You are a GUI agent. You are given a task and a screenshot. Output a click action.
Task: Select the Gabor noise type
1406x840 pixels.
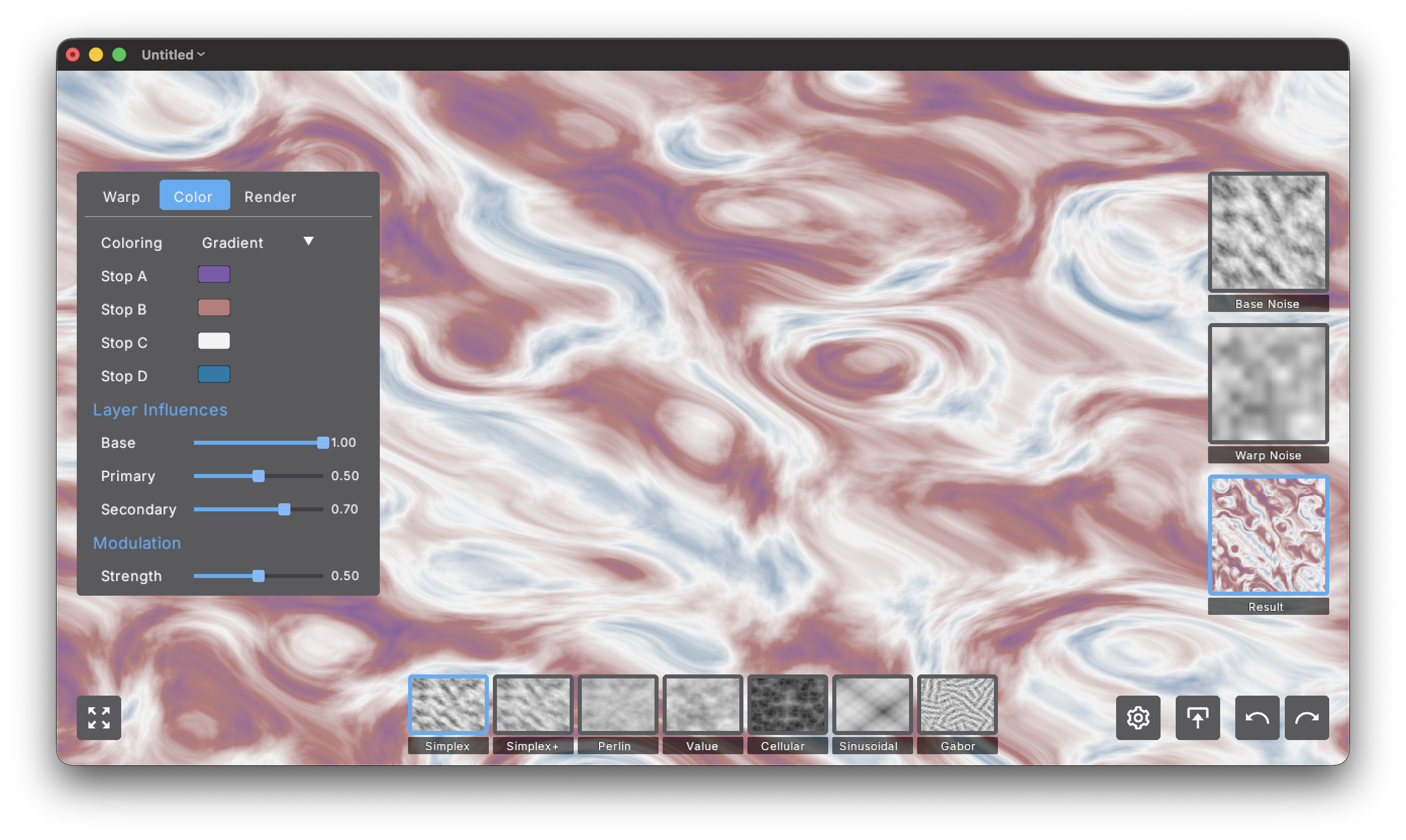(x=957, y=704)
